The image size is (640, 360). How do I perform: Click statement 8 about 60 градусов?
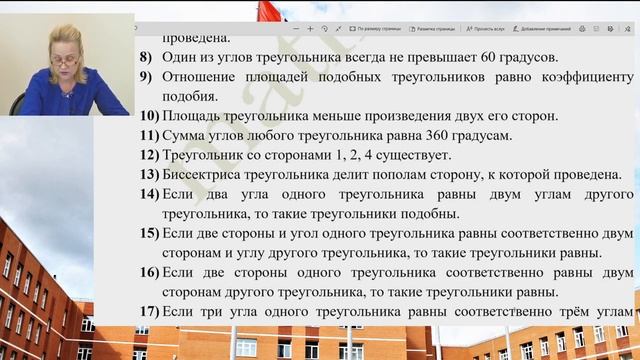[x=349, y=57]
